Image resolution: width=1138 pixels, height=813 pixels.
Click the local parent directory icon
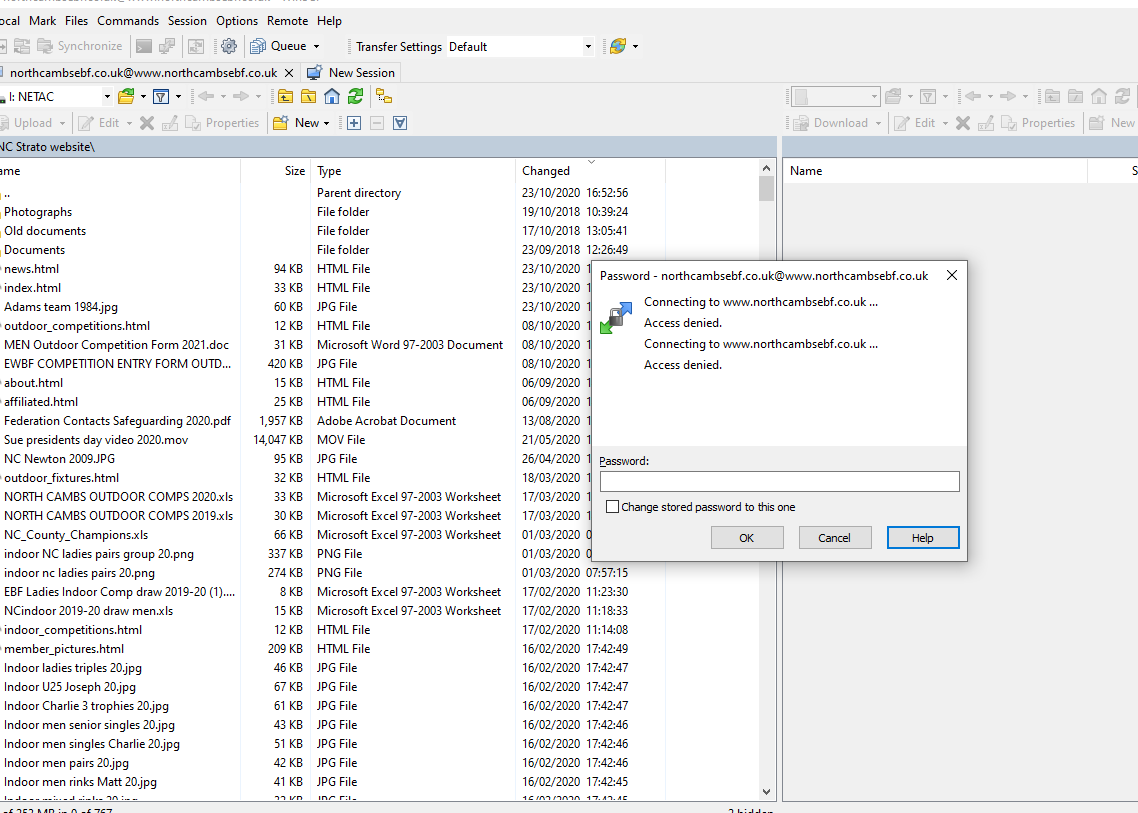tap(286, 96)
